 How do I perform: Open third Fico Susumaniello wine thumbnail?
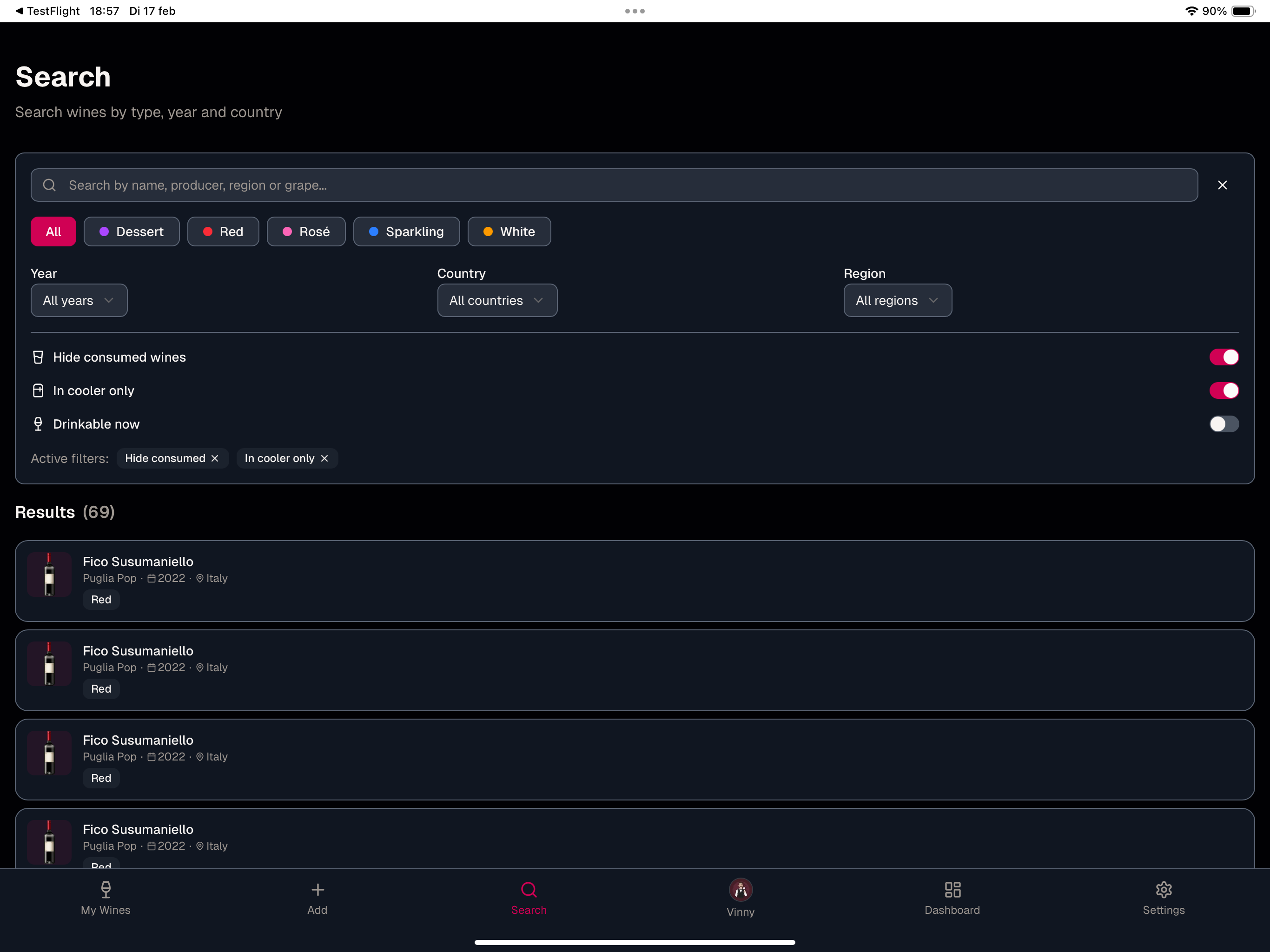[x=49, y=754]
